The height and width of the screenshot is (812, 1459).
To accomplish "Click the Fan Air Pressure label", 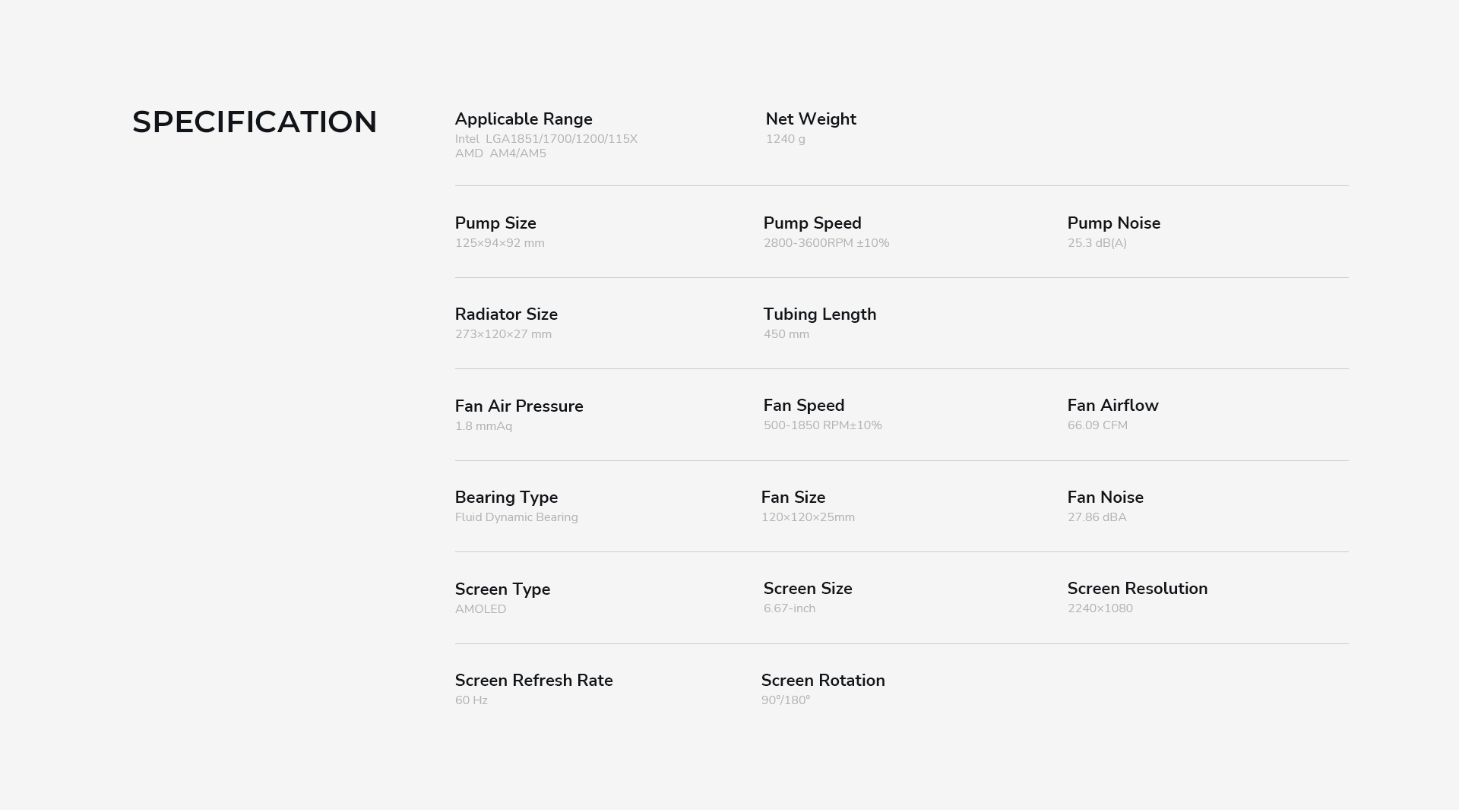I will pos(519,406).
